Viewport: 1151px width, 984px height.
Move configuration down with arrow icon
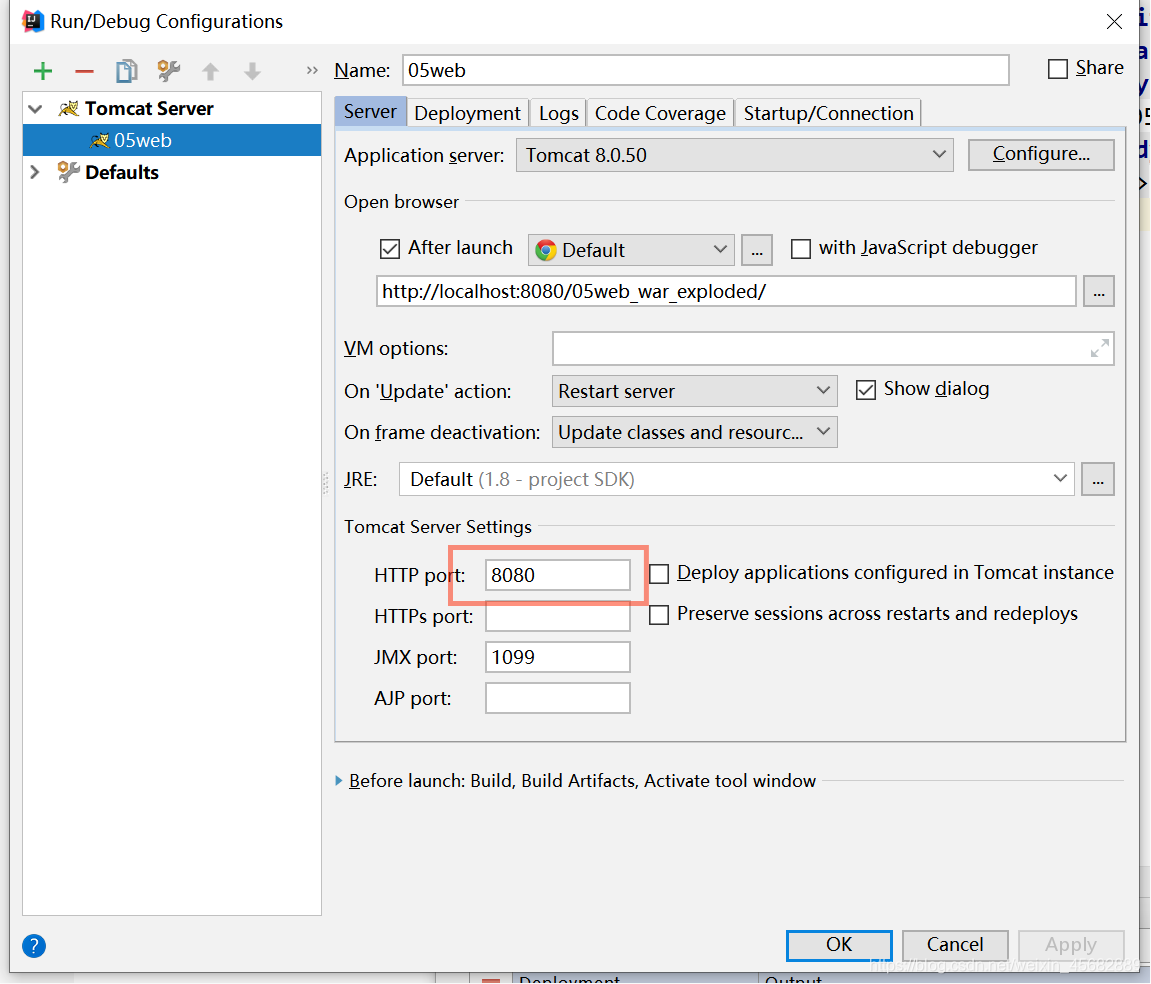point(253,71)
